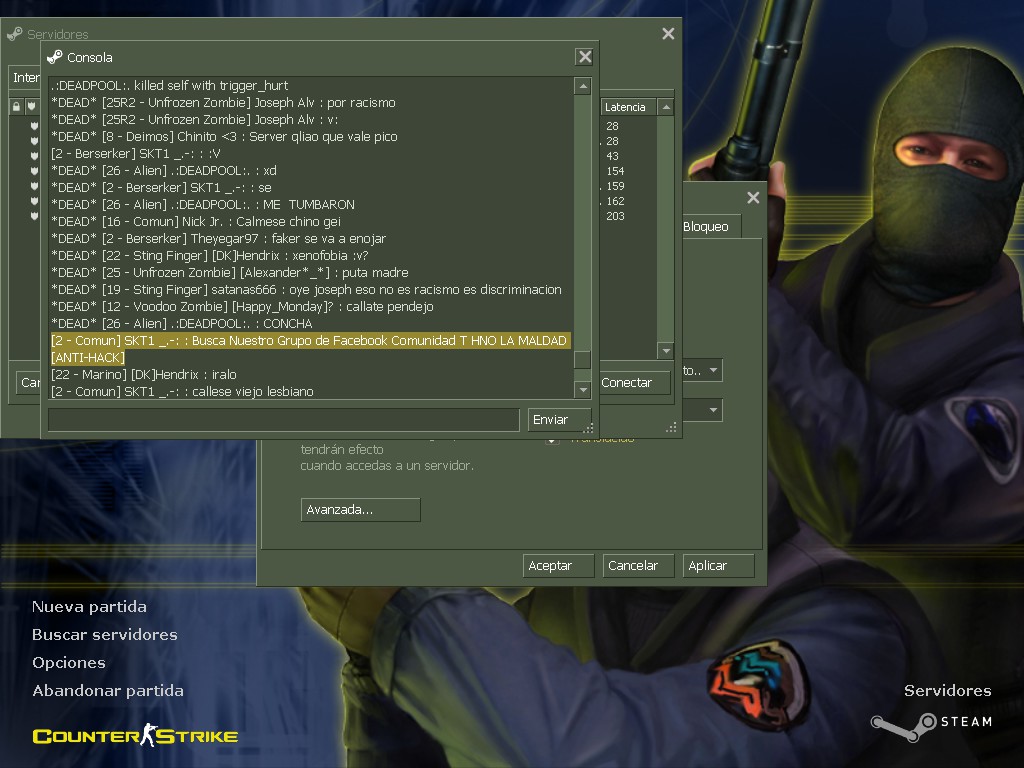Click the highlighted 'Busca Nuestro Grupo de Facebook' line
Viewport: 1024px width, 768px height.
point(311,349)
